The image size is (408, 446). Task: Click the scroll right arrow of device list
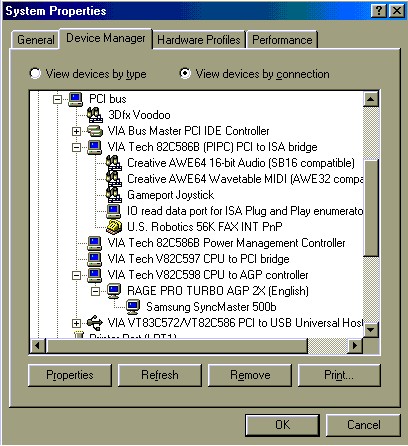coord(355,346)
